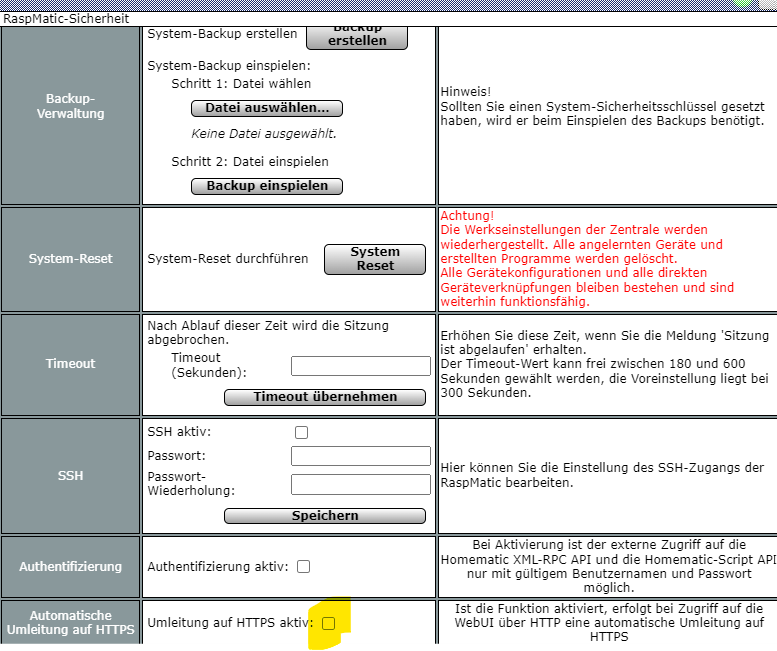Screen dimensions: 777x651
Task: Click the System-Reset section header cell
Action: (70, 259)
